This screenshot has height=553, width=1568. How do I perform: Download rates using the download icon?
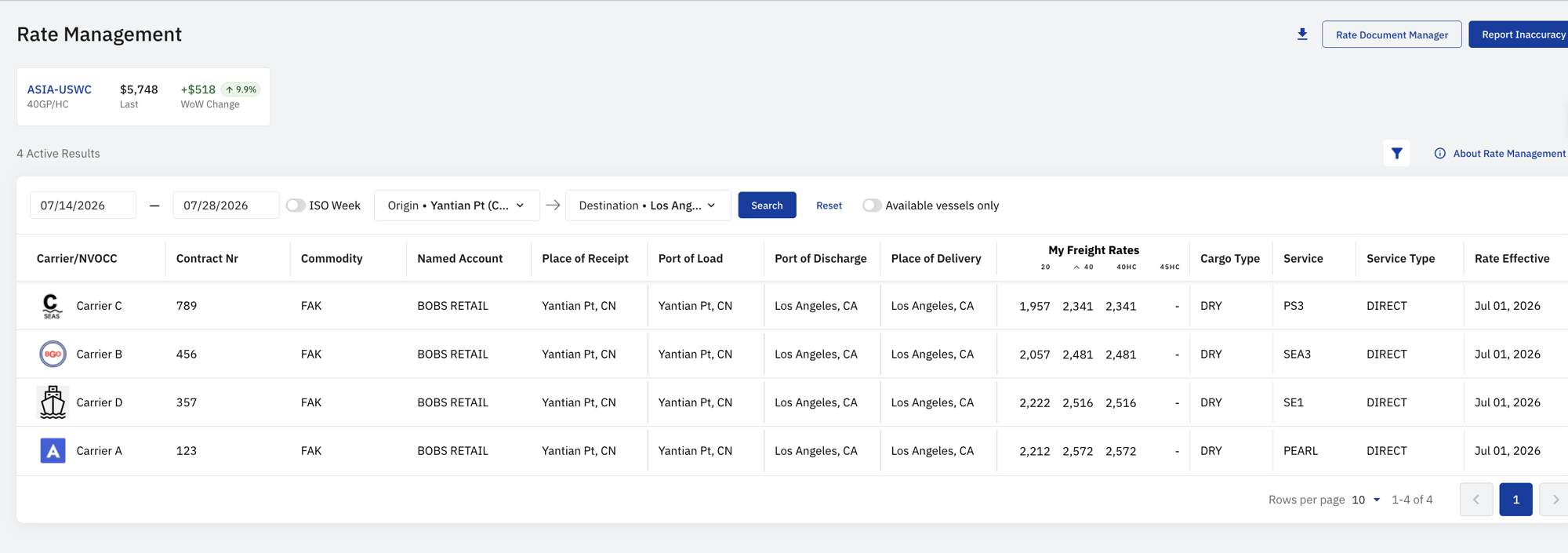(x=1302, y=35)
